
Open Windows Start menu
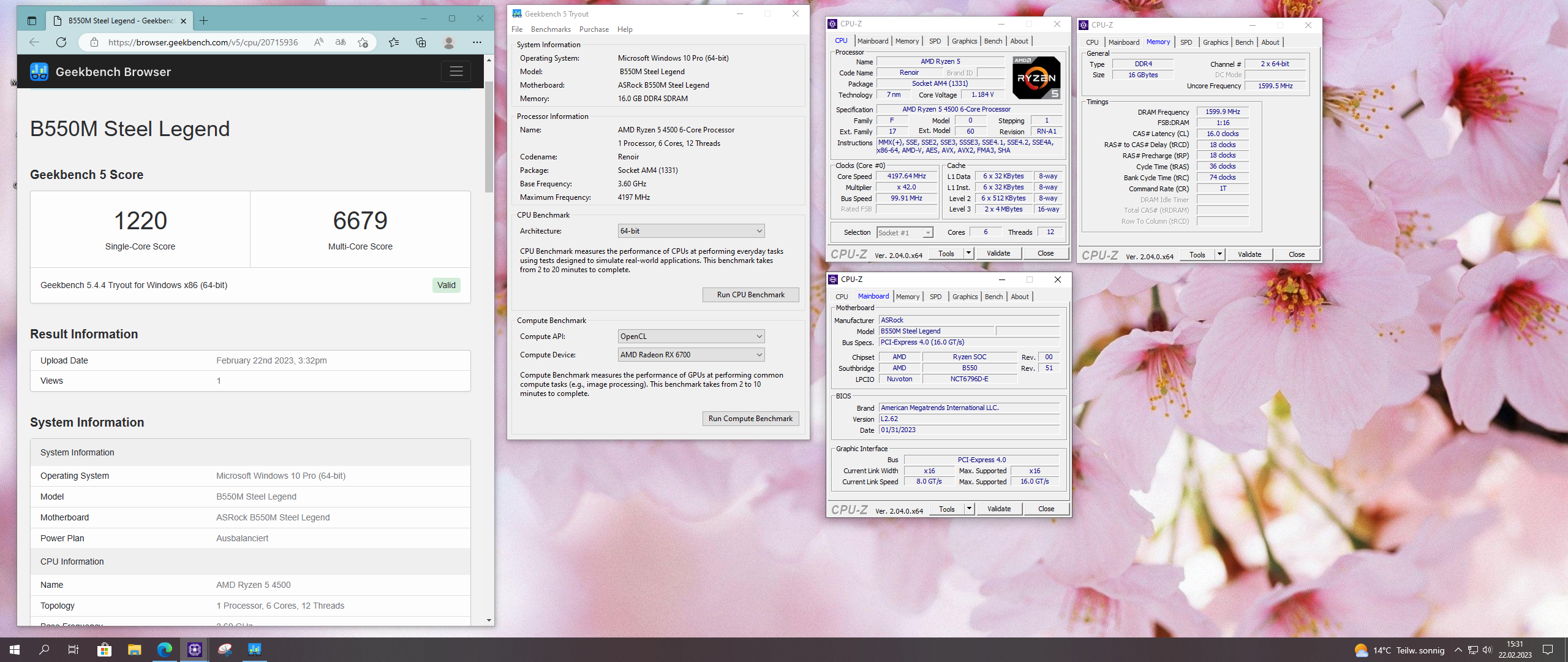click(x=15, y=650)
